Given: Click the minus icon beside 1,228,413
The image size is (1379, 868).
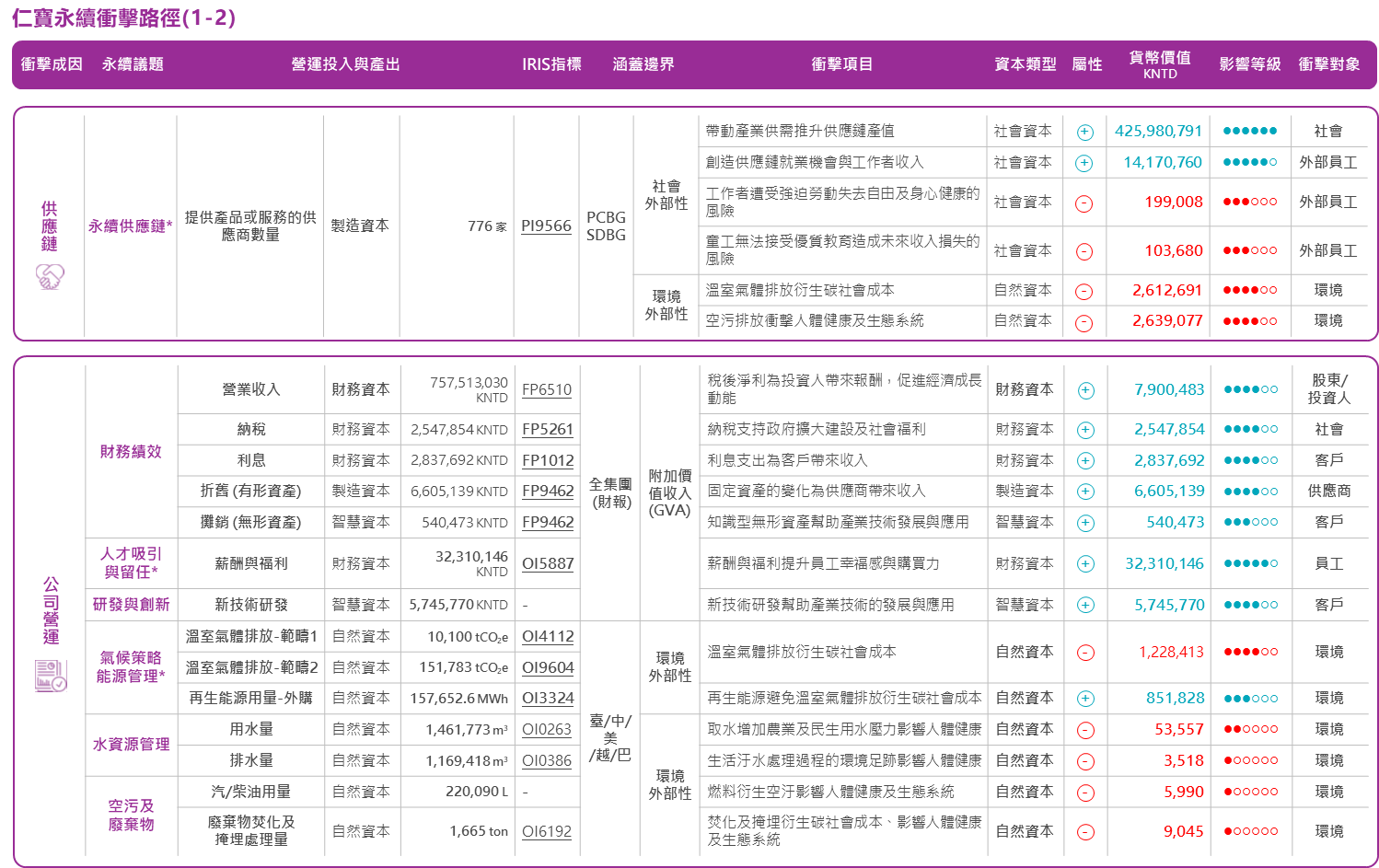Looking at the screenshot, I should 1086,653.
